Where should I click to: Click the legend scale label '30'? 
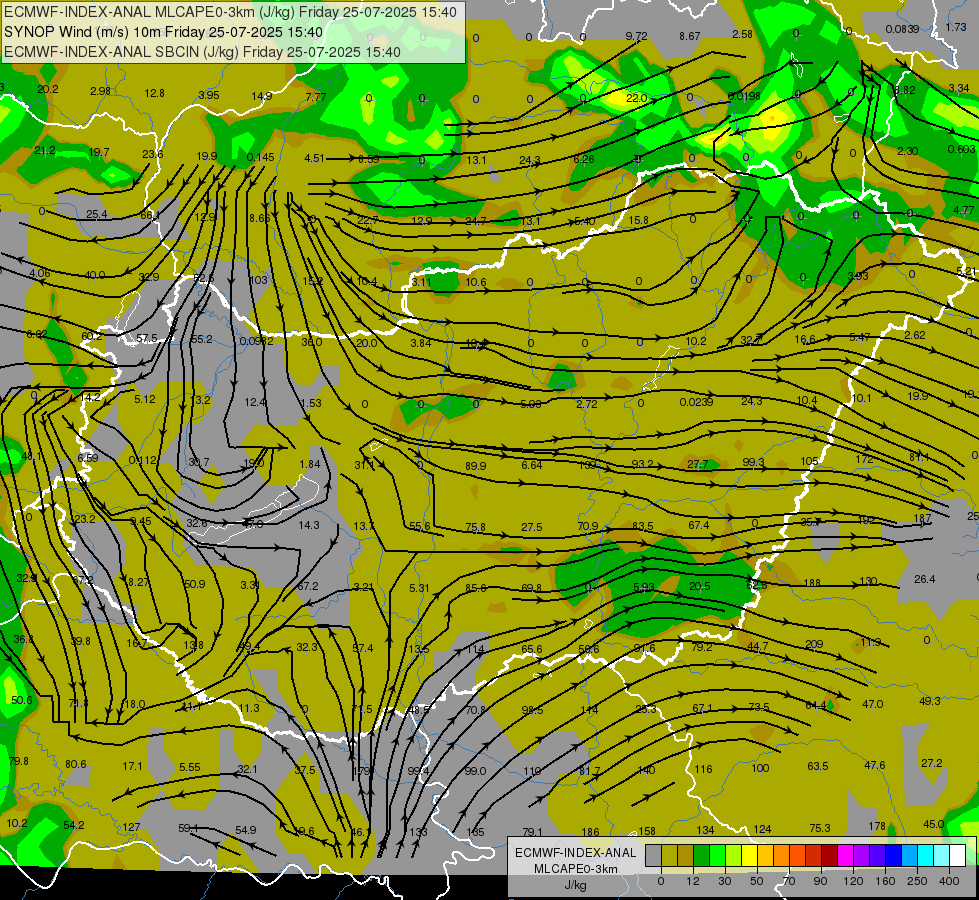[x=724, y=881]
